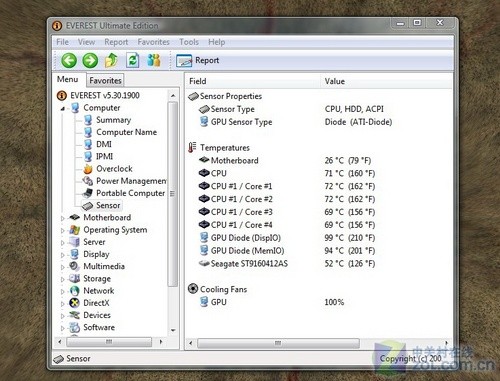Select the CPU #1 / Core #4 row
Viewport: 500px width, 381px height.
287,225
